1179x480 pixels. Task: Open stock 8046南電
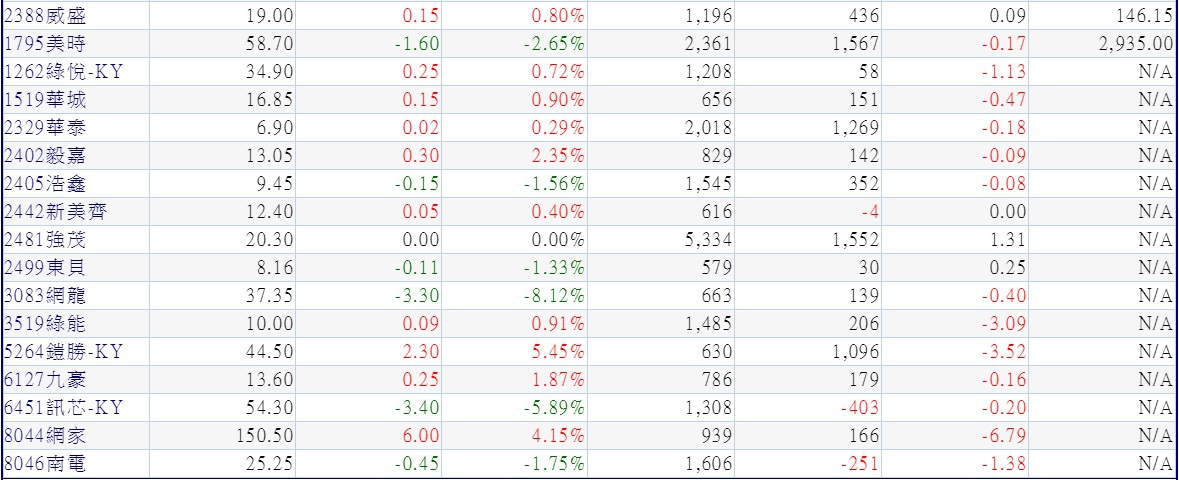coord(44,465)
